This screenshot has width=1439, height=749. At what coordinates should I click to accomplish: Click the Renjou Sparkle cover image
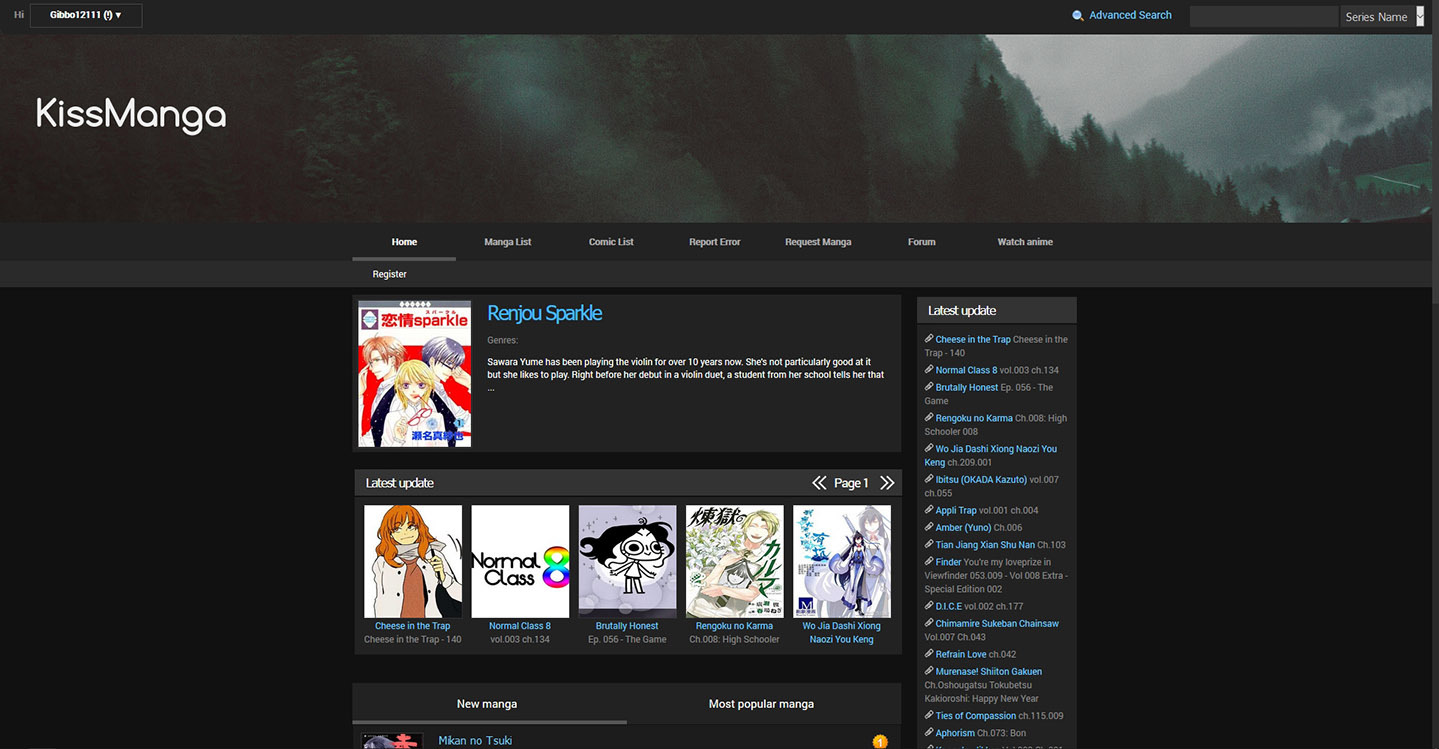(x=415, y=374)
